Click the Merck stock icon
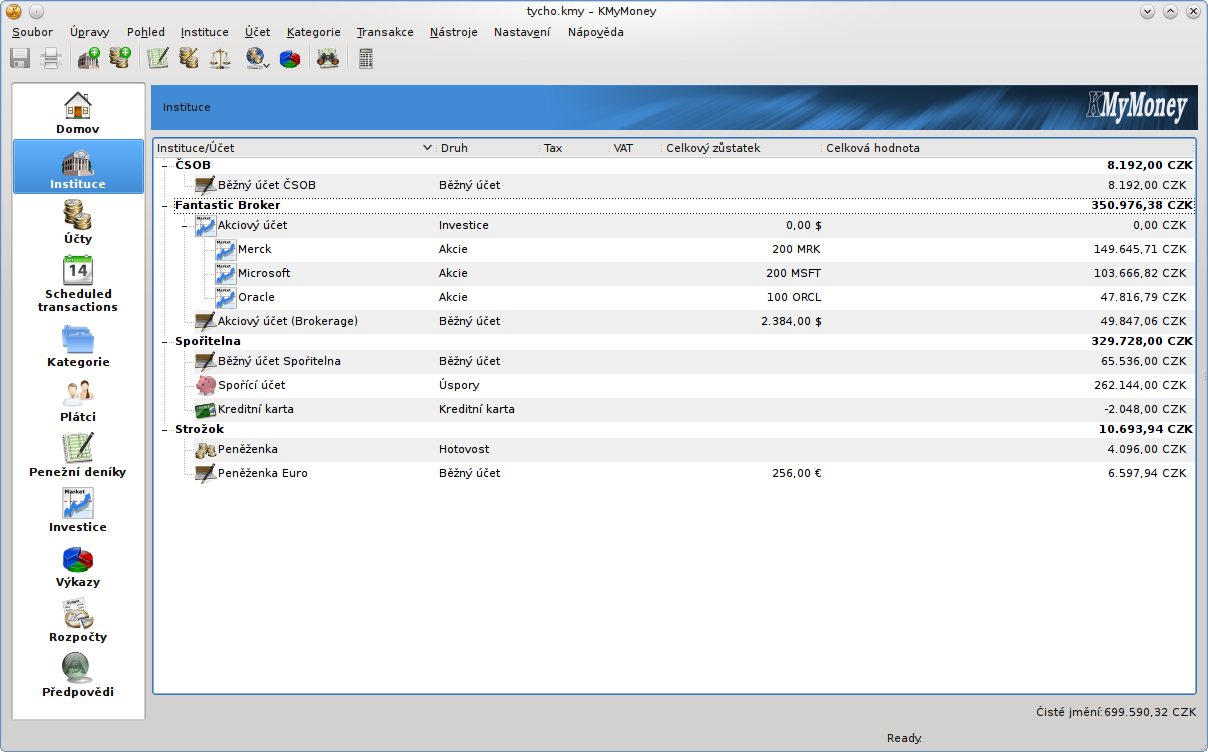Screen dimensions: 1208x752 click(x=226, y=249)
